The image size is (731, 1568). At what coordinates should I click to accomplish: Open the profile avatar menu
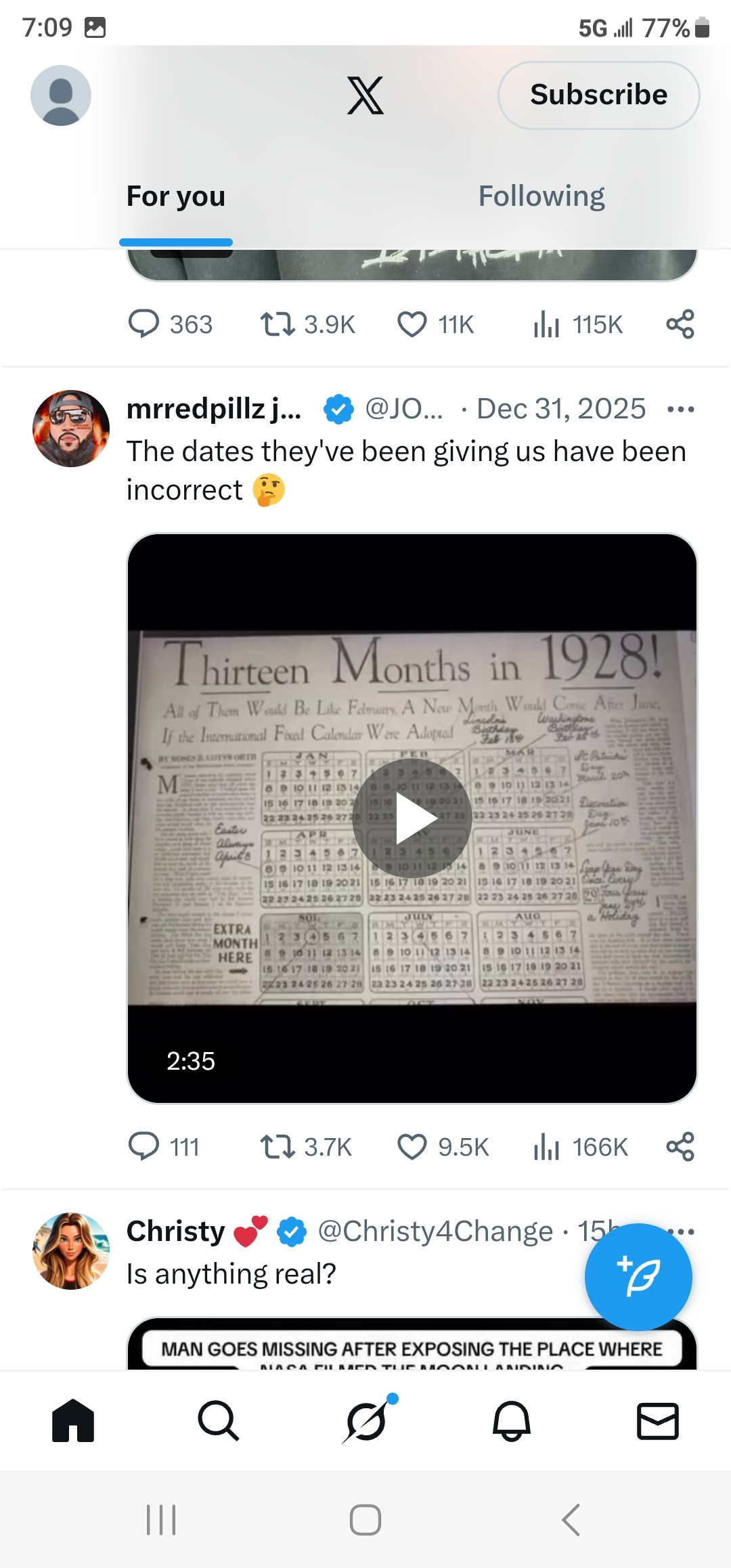click(61, 95)
